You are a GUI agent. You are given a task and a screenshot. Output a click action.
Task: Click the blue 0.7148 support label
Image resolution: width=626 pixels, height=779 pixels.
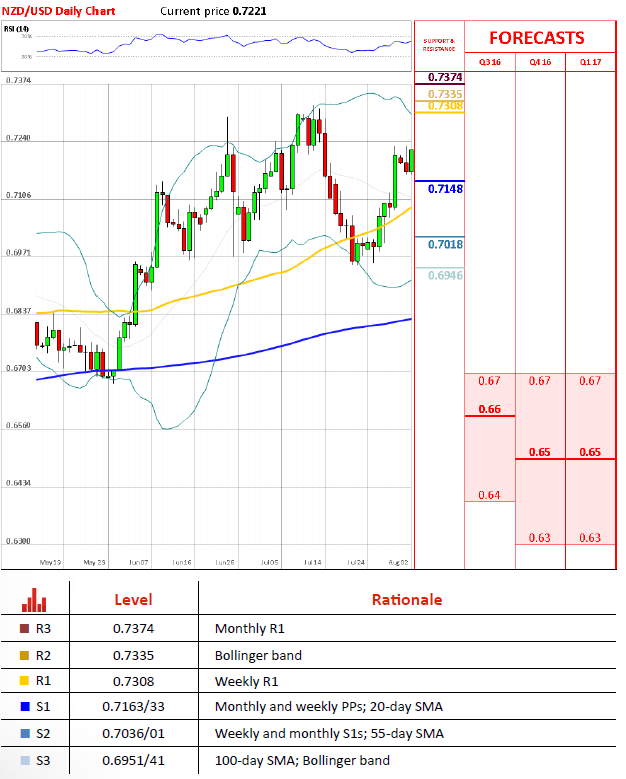(445, 189)
